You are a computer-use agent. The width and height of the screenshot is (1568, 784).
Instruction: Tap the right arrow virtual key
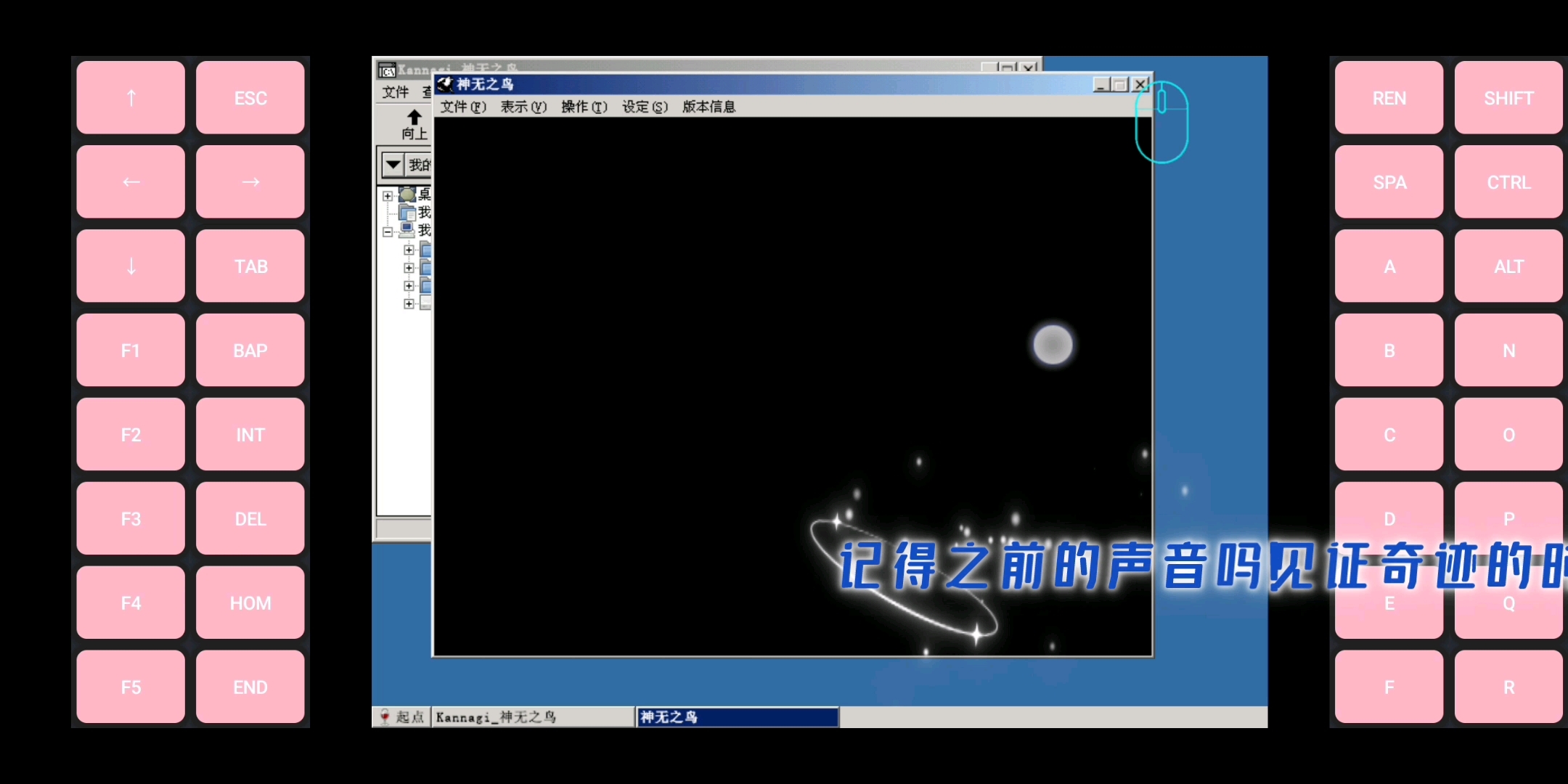250,181
